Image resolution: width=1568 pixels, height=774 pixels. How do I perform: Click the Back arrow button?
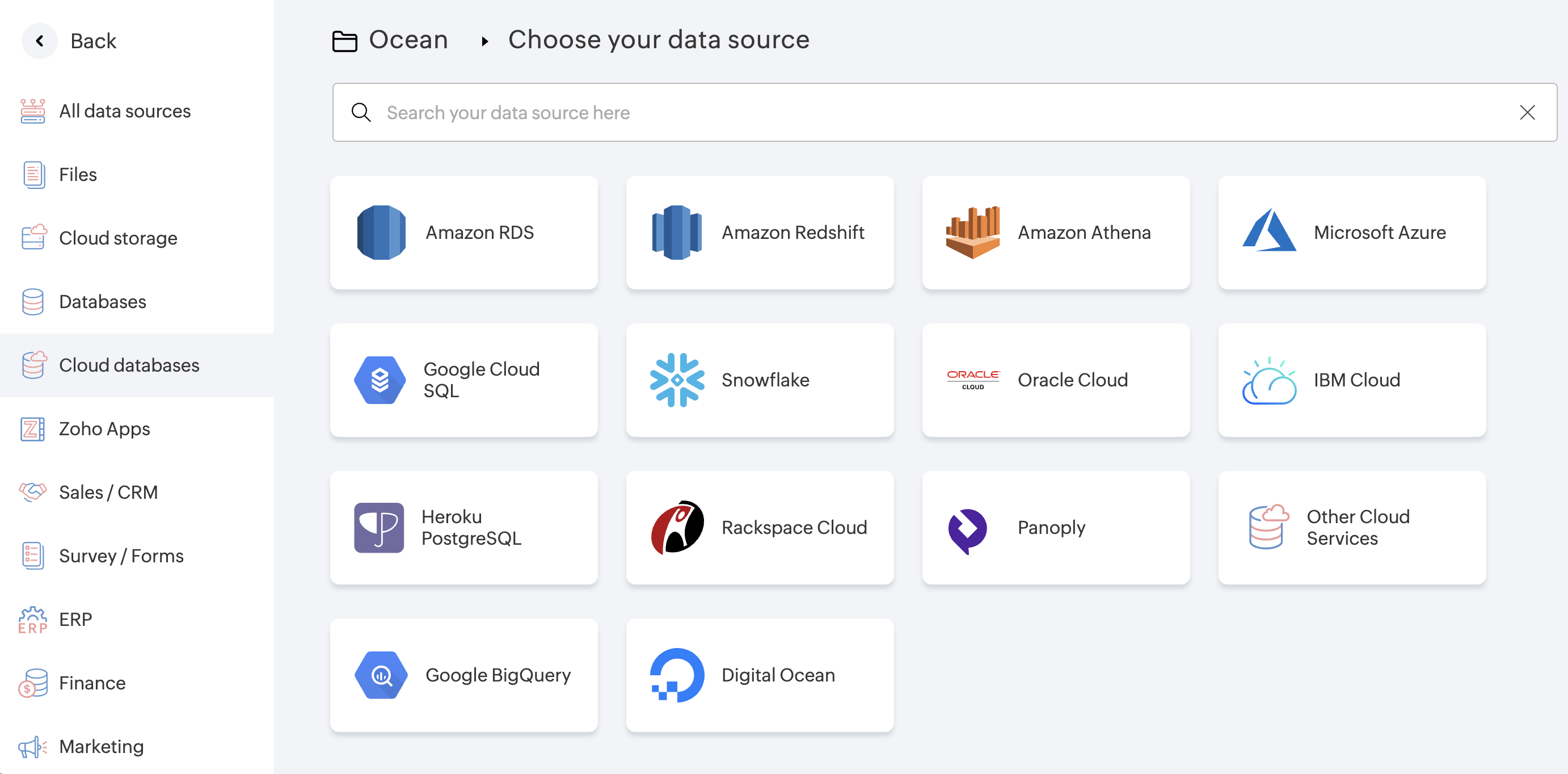pos(40,41)
